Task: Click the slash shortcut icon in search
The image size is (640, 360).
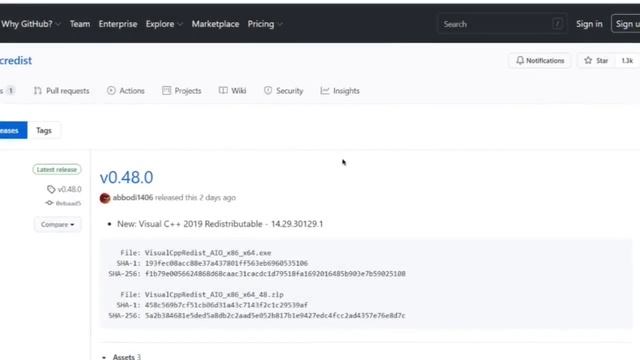Action: [558, 24]
